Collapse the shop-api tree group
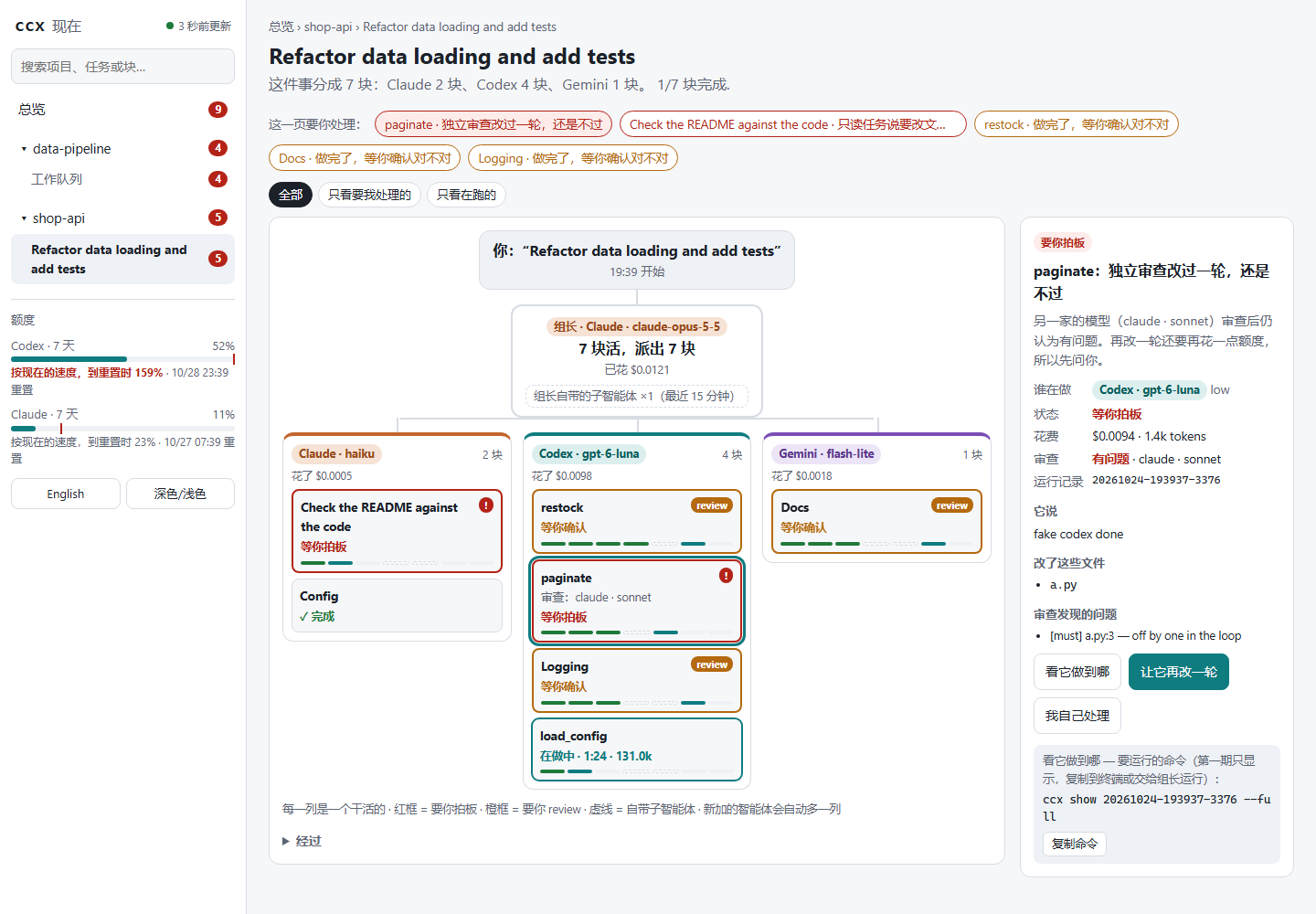 click(x=24, y=218)
